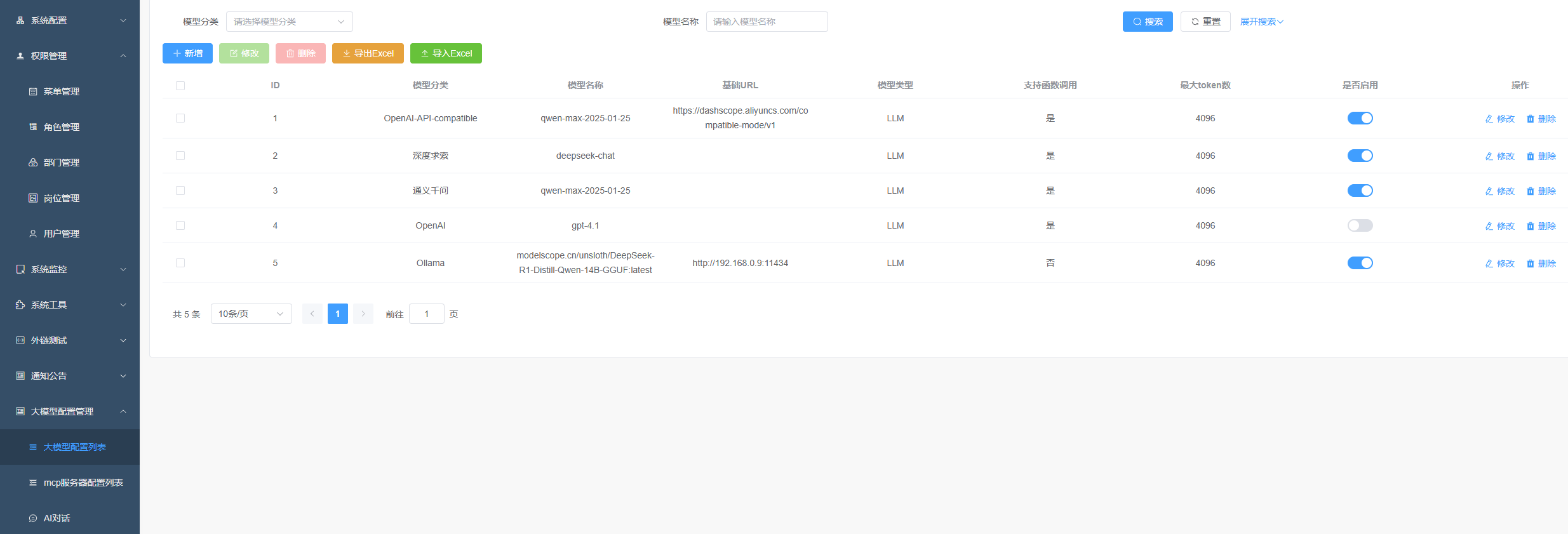Open the 模型分类 dropdown selector
Image resolution: width=1568 pixels, height=534 pixels.
click(290, 22)
